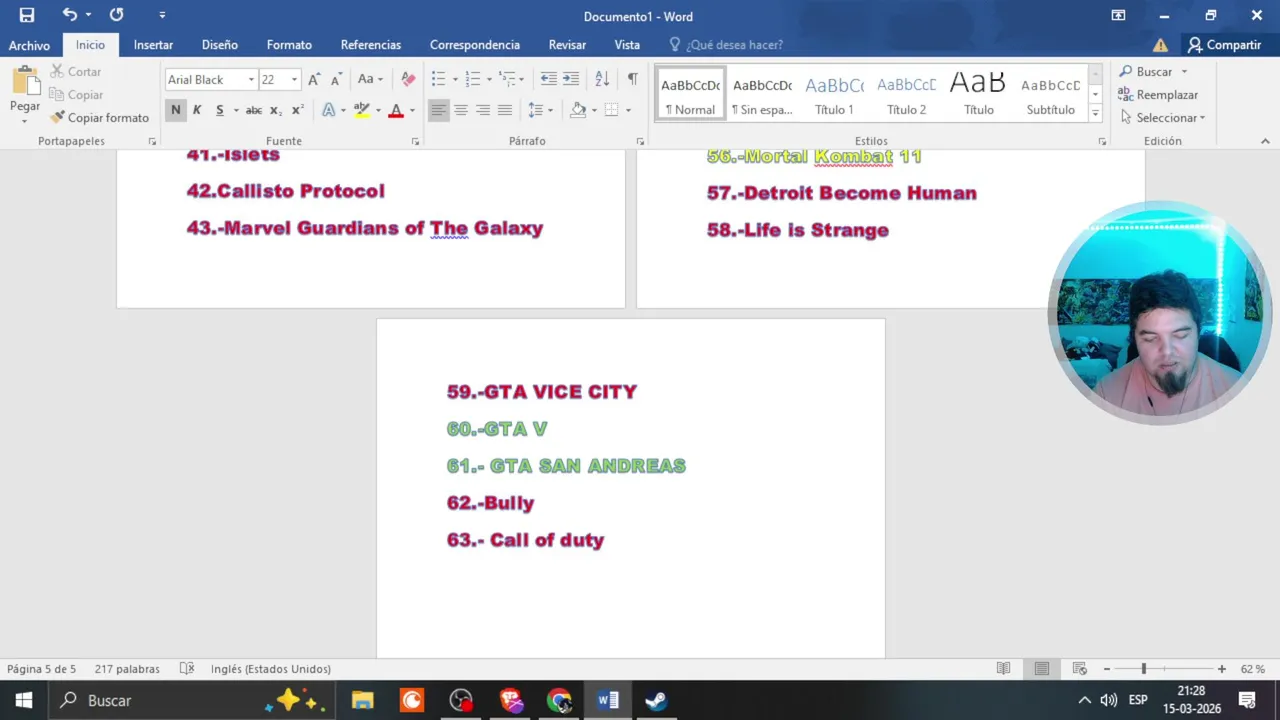Open the Archivo menu

tap(29, 45)
